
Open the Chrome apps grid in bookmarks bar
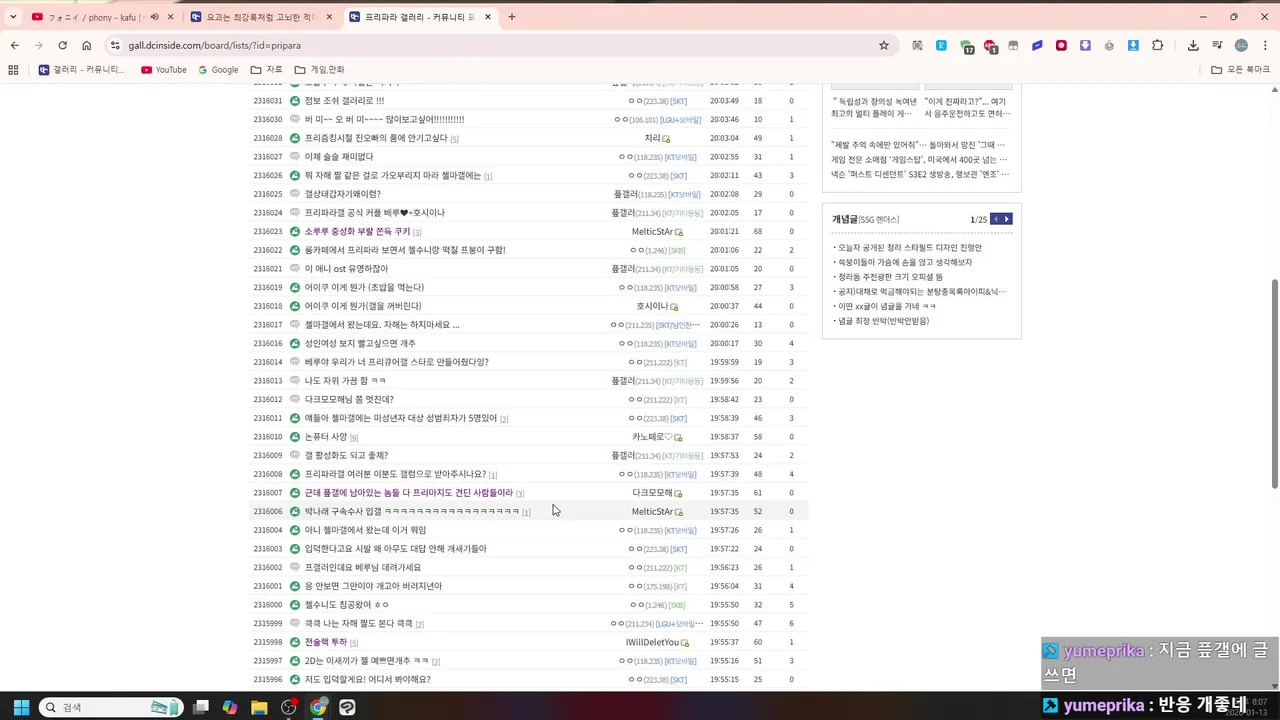13,70
